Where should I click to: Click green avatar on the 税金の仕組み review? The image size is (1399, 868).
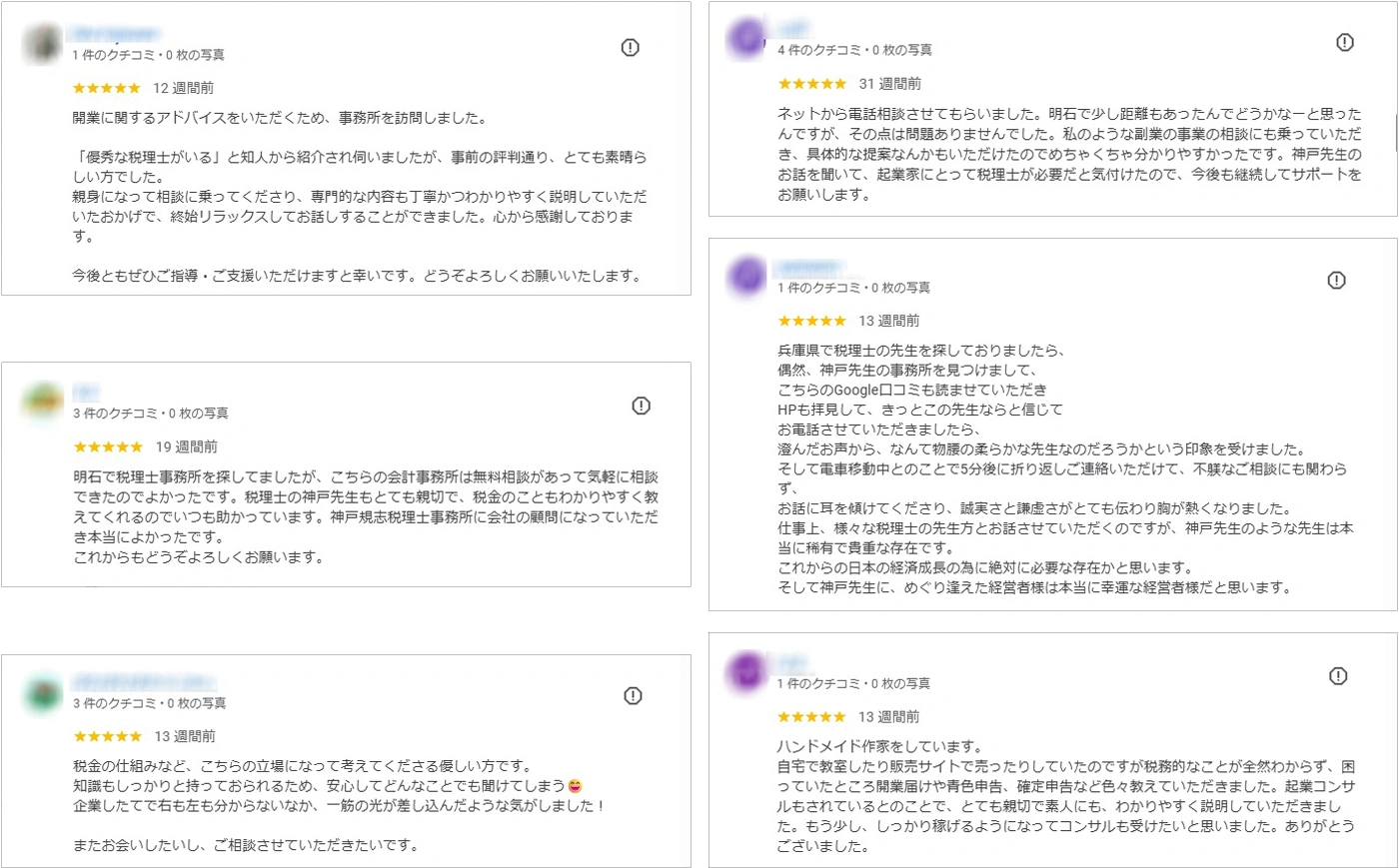(x=43, y=693)
